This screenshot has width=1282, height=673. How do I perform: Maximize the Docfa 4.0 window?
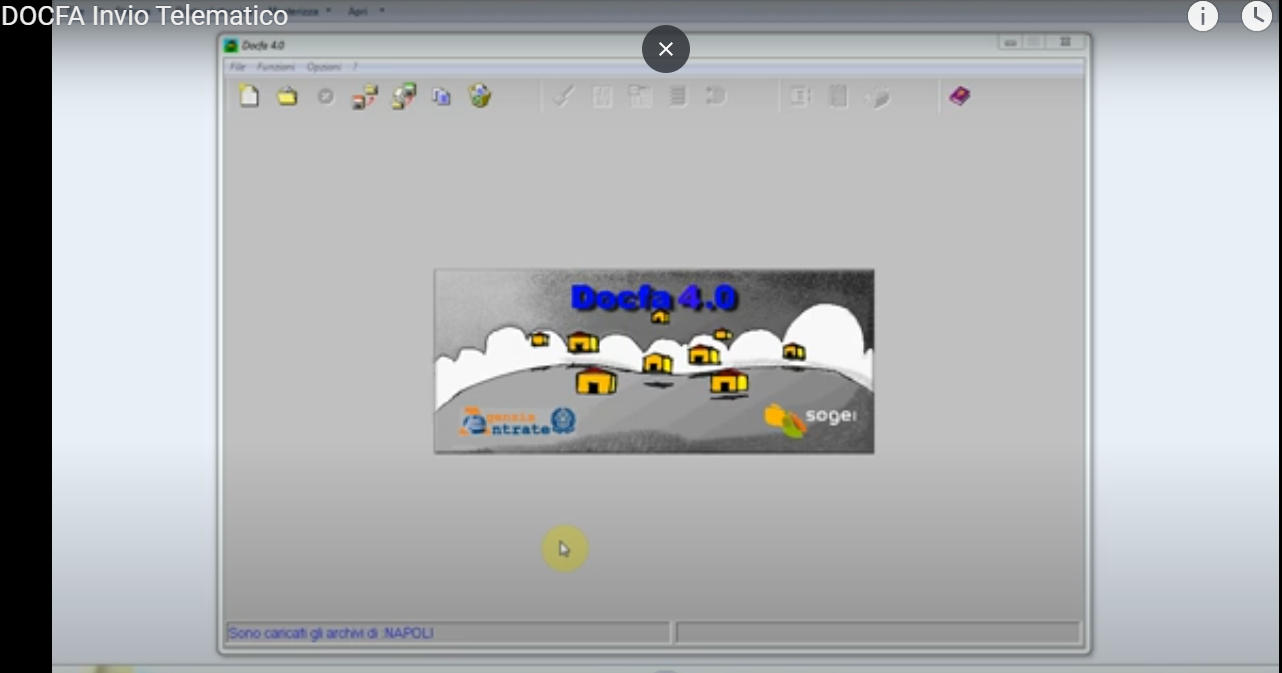click(1034, 42)
